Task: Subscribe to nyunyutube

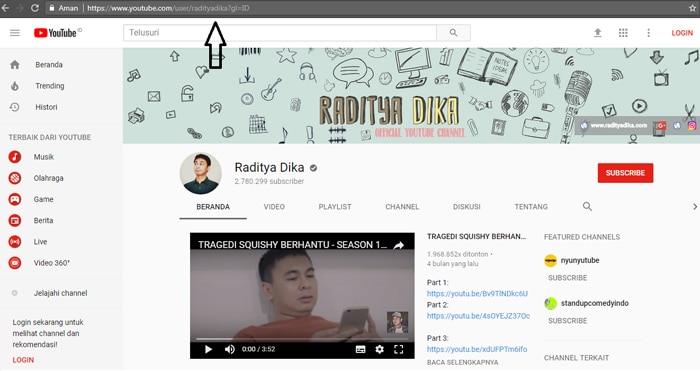Action: [x=567, y=278]
